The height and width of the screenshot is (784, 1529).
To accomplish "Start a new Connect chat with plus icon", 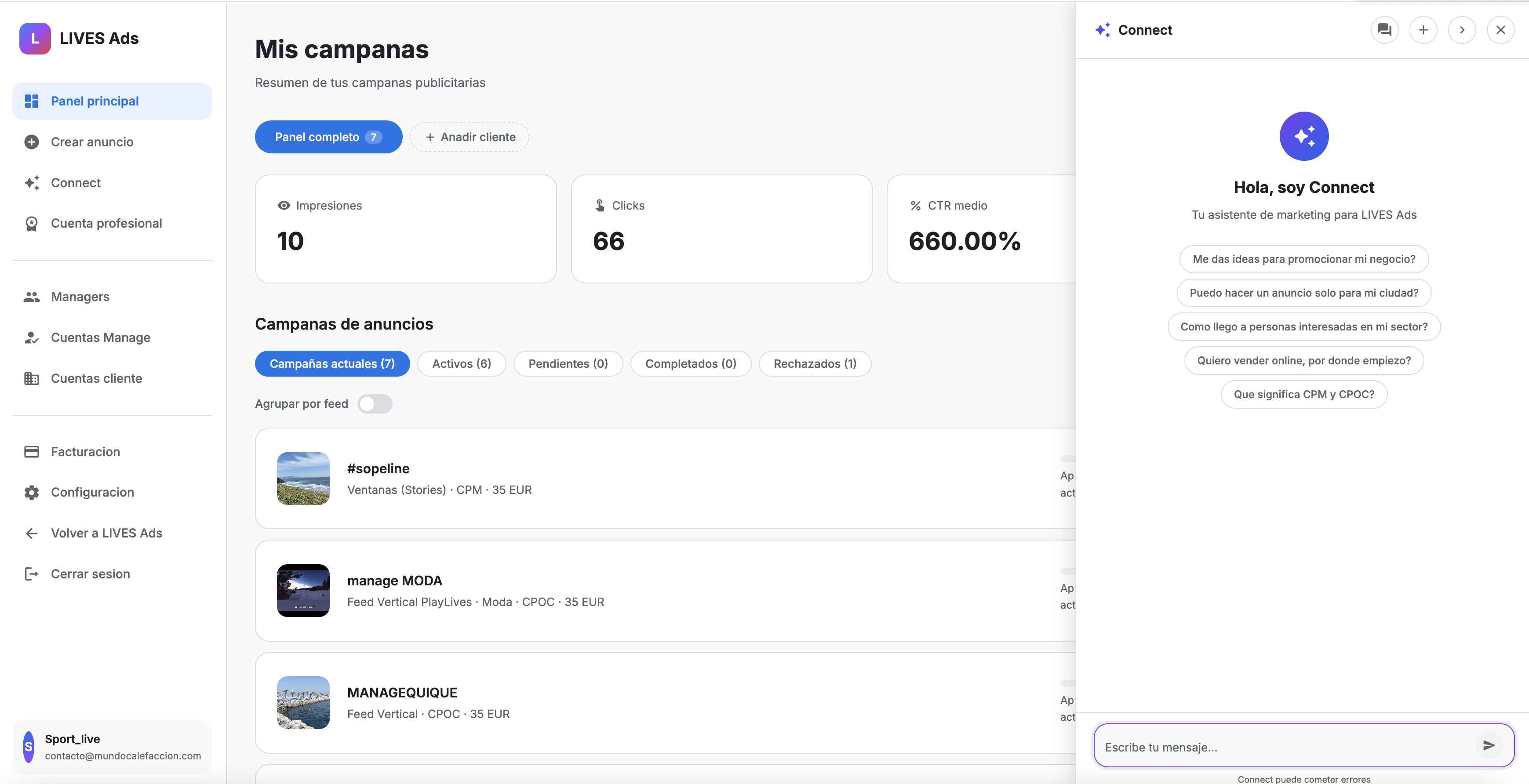I will coord(1423,30).
